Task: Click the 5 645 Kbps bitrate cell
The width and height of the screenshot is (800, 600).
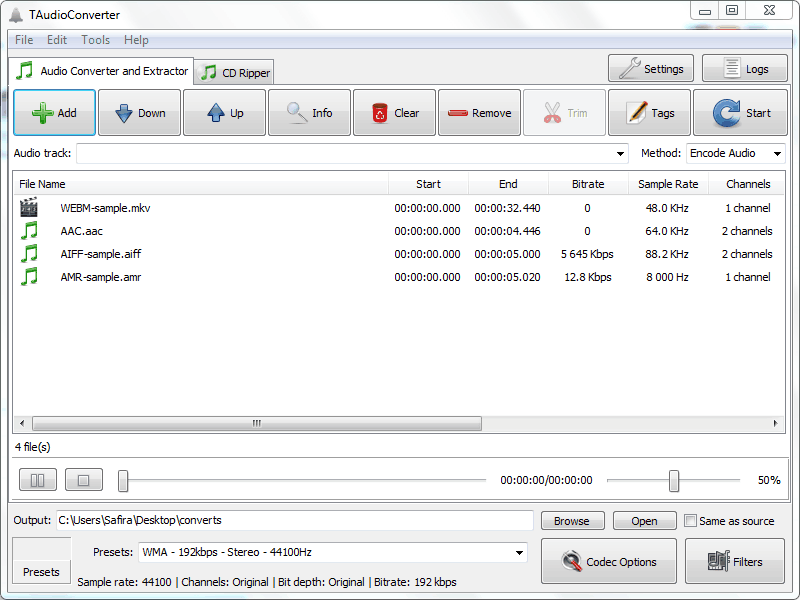Action: coord(587,254)
